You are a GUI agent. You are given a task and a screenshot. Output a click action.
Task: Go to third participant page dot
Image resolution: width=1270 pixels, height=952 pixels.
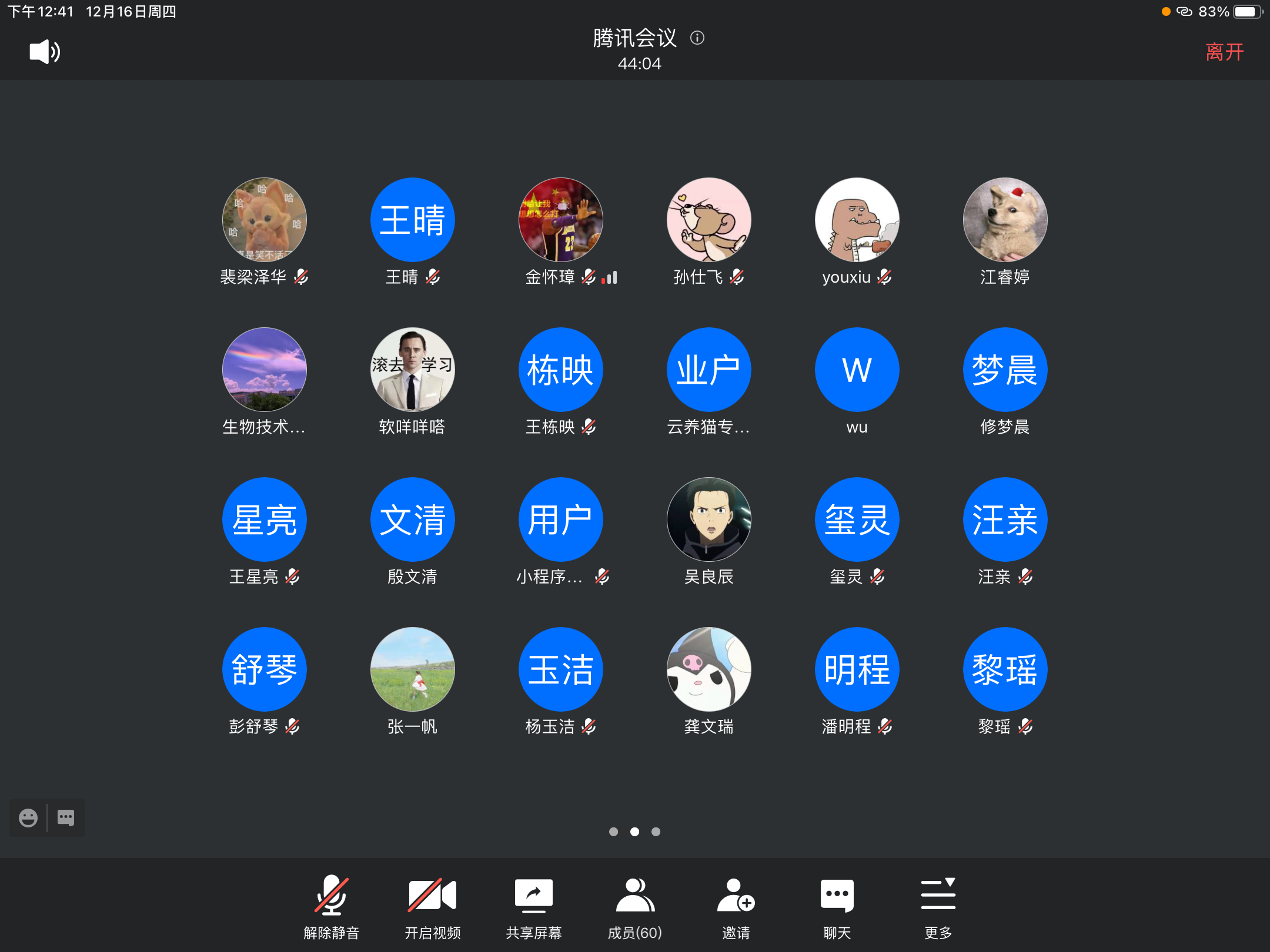(x=656, y=832)
